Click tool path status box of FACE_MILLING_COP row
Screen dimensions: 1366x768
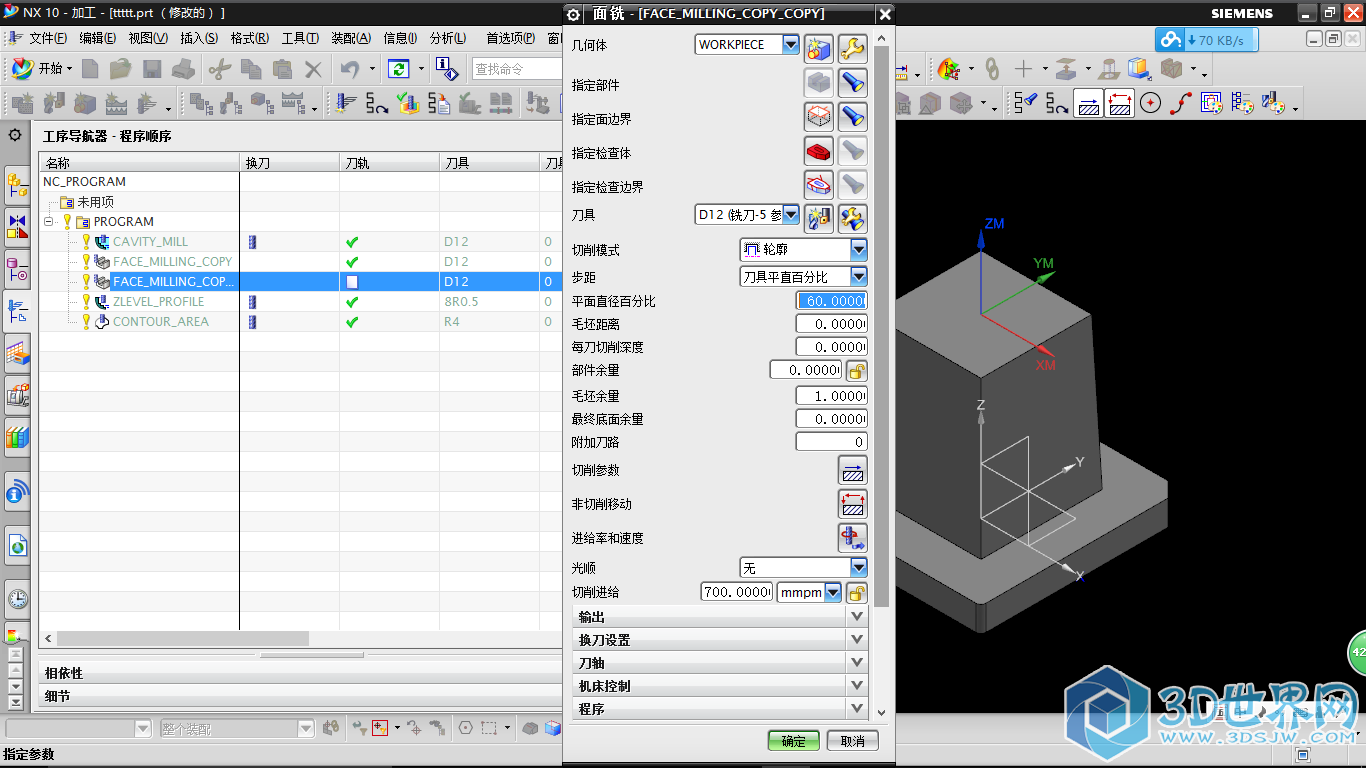[352, 282]
